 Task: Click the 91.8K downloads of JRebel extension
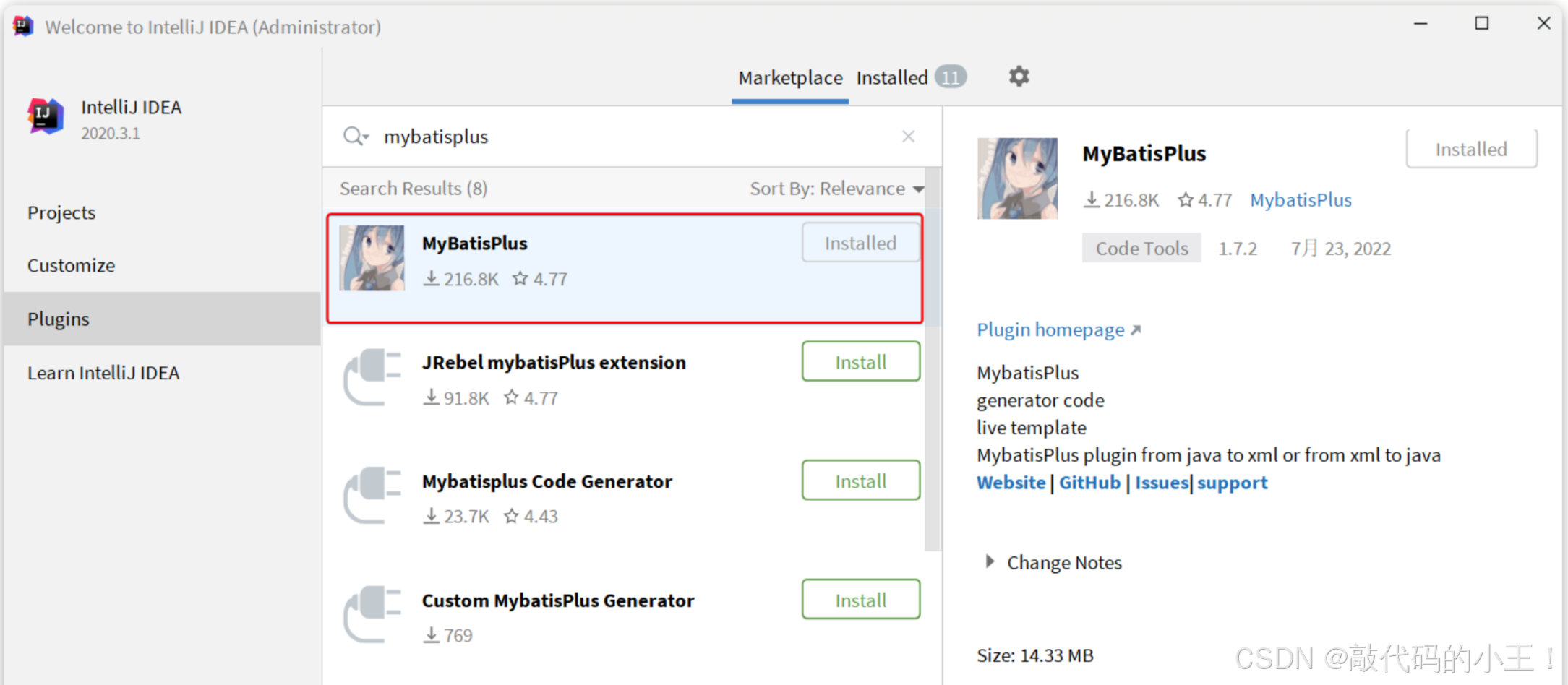[456, 398]
